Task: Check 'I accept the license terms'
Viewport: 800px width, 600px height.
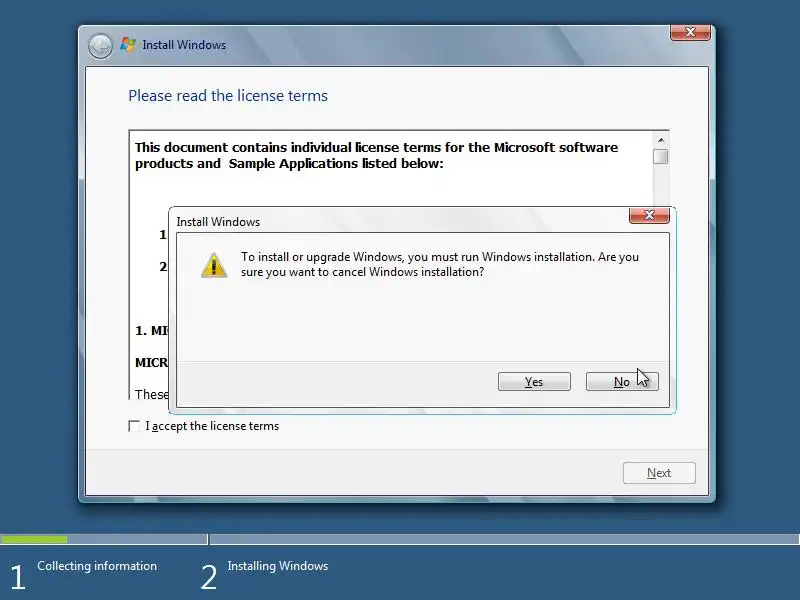Action: pos(134,426)
